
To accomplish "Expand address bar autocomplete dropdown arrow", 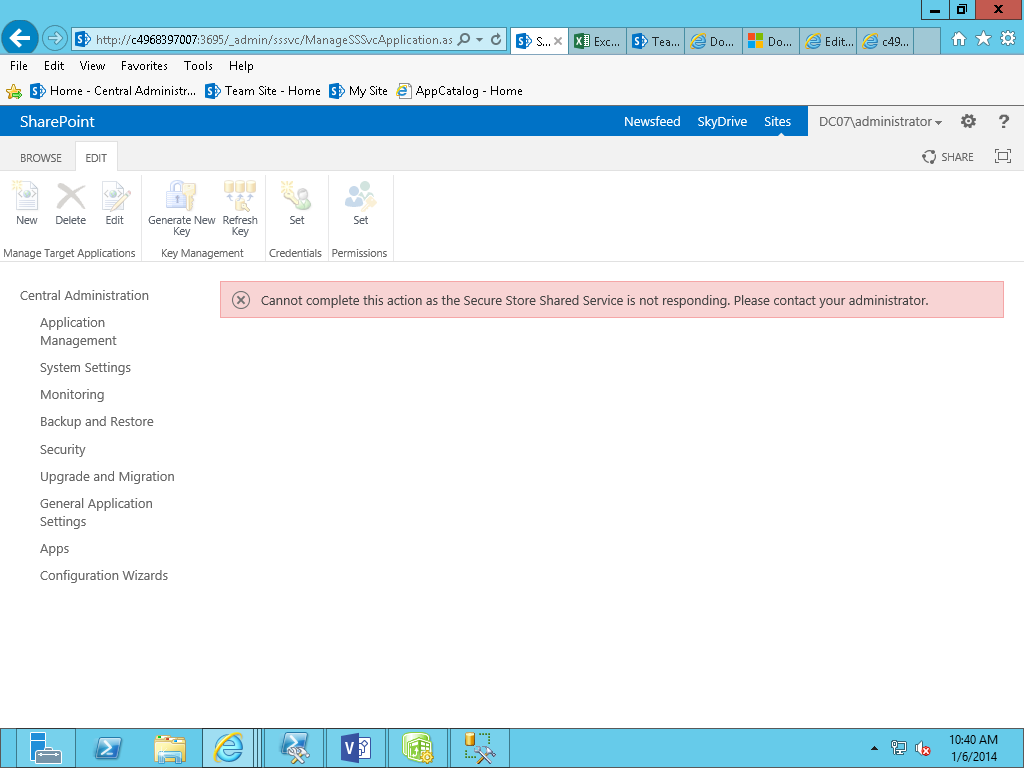I will (479, 39).
